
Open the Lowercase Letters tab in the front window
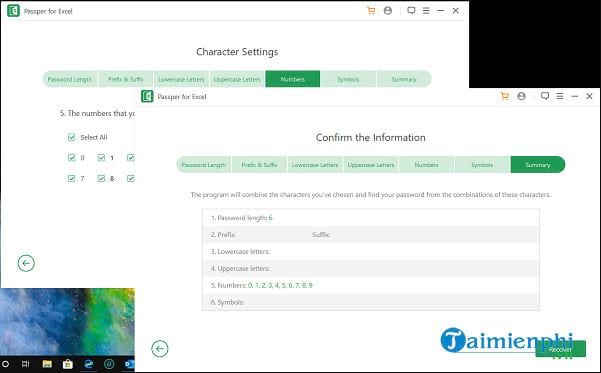point(315,165)
